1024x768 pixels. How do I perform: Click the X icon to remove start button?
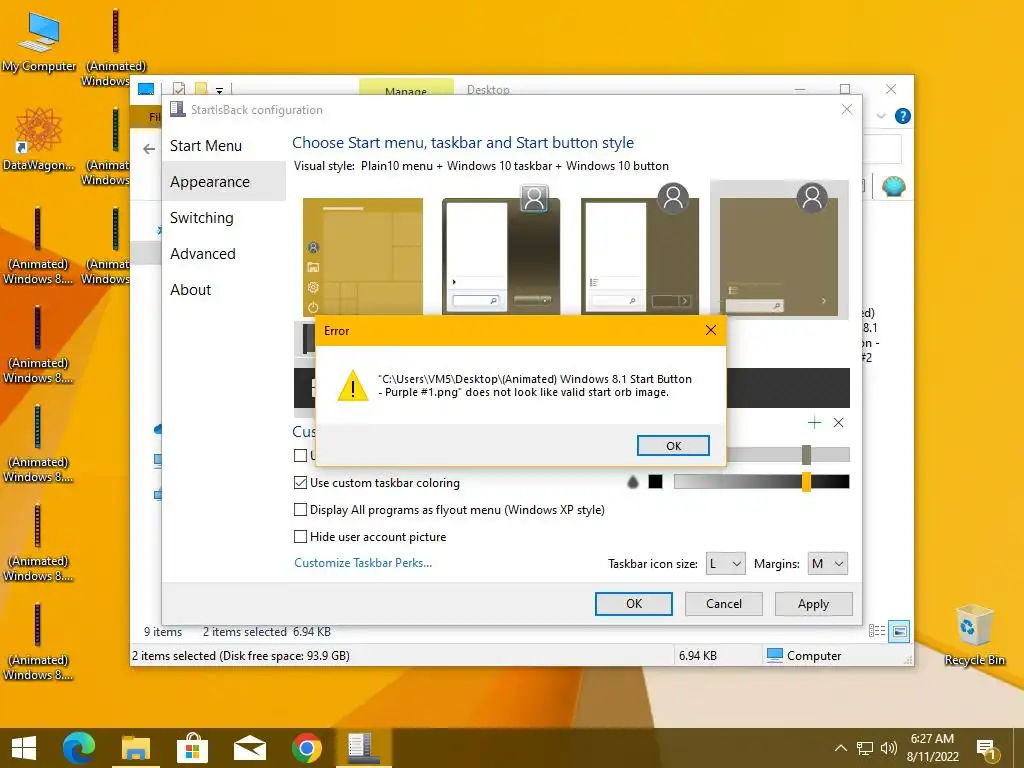click(839, 423)
